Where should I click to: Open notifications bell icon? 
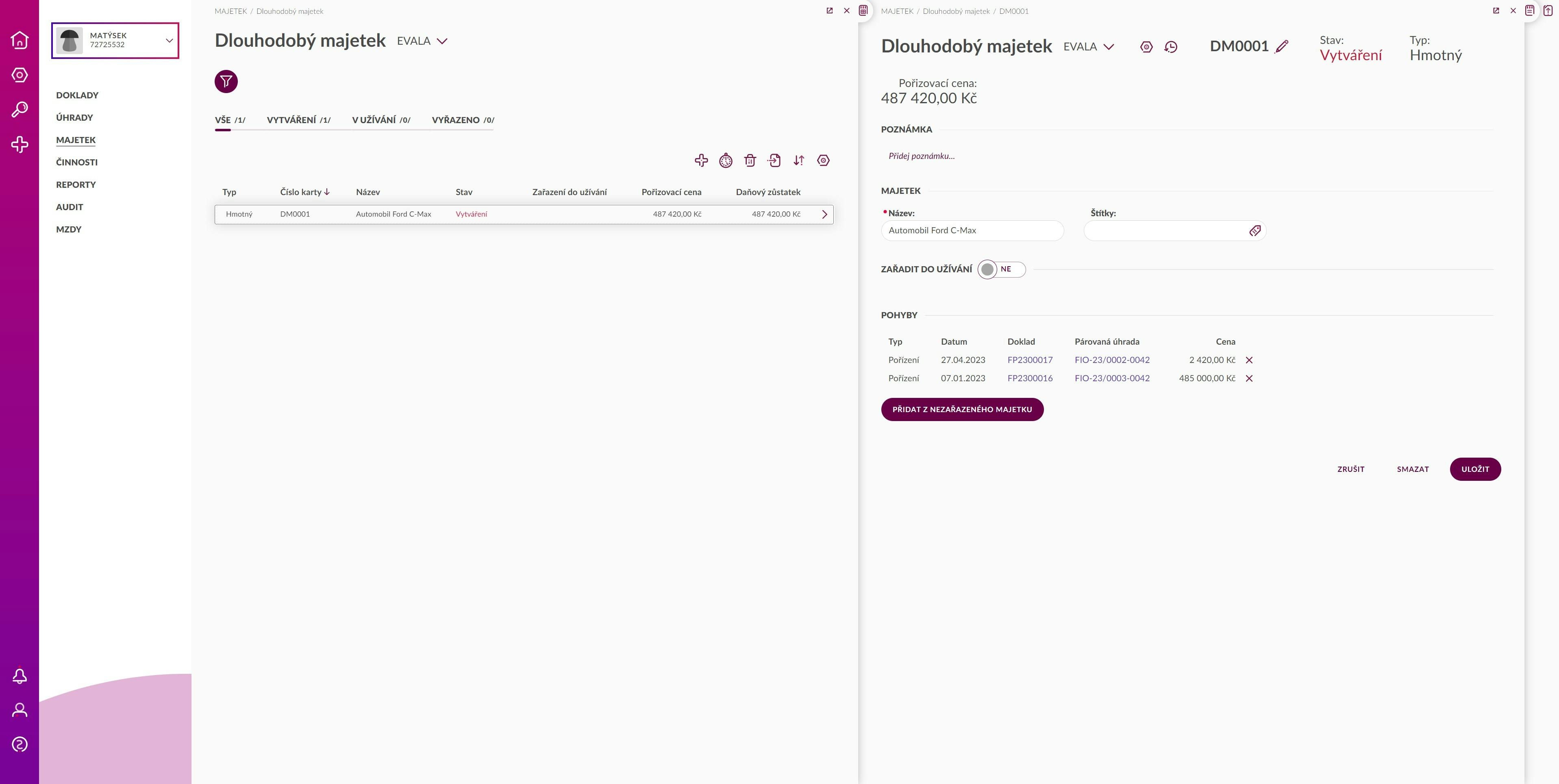tap(20, 676)
